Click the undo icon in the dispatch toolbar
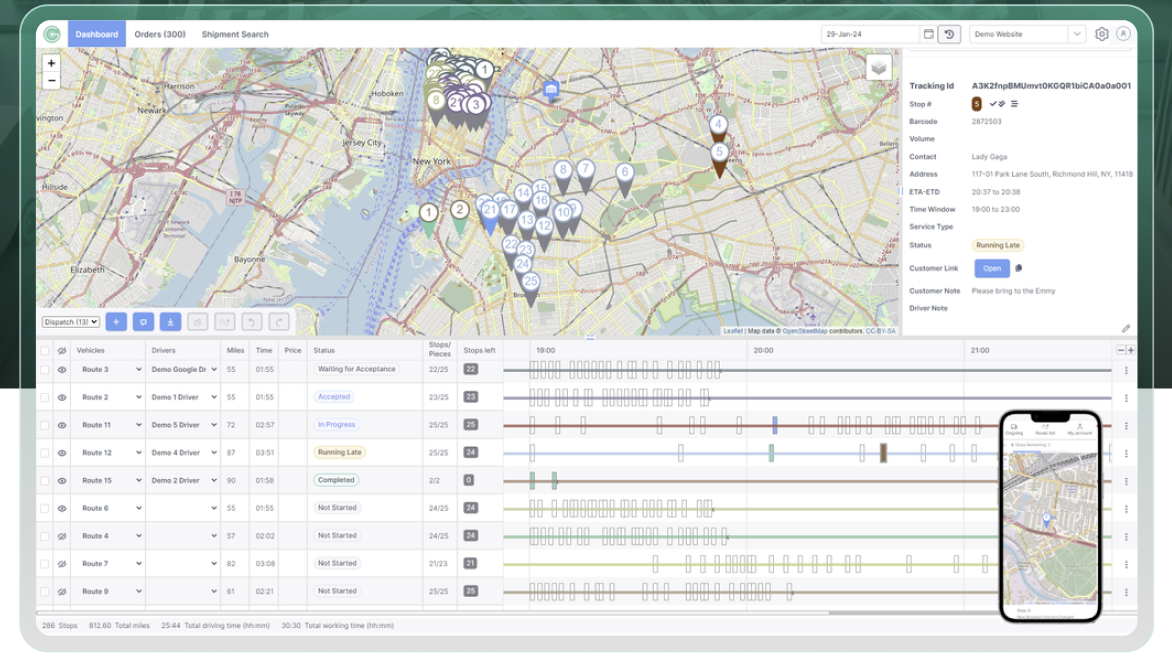The image size is (1172, 664). click(250, 321)
